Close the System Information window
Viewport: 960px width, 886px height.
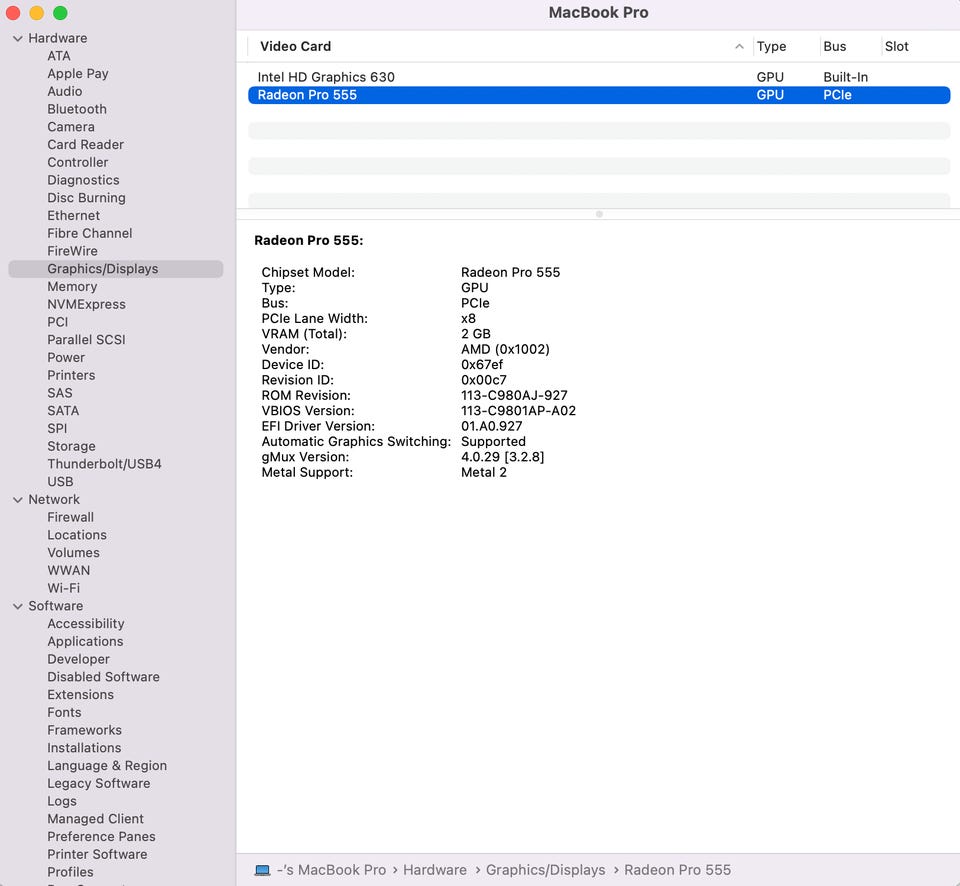13,13
